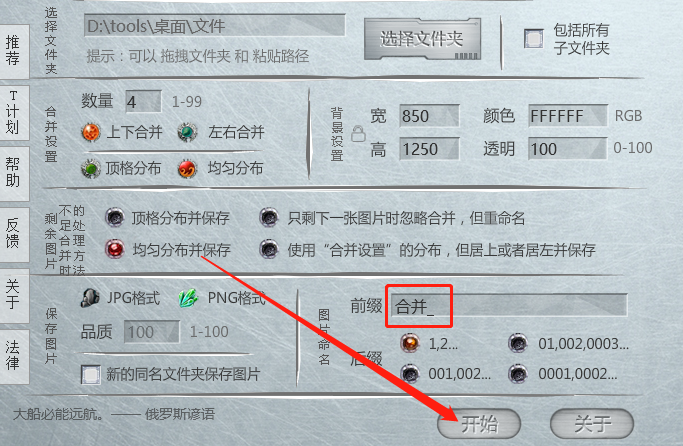Open the 帮助 side tab
Viewport: 683px width, 446px height.
click(x=14, y=173)
